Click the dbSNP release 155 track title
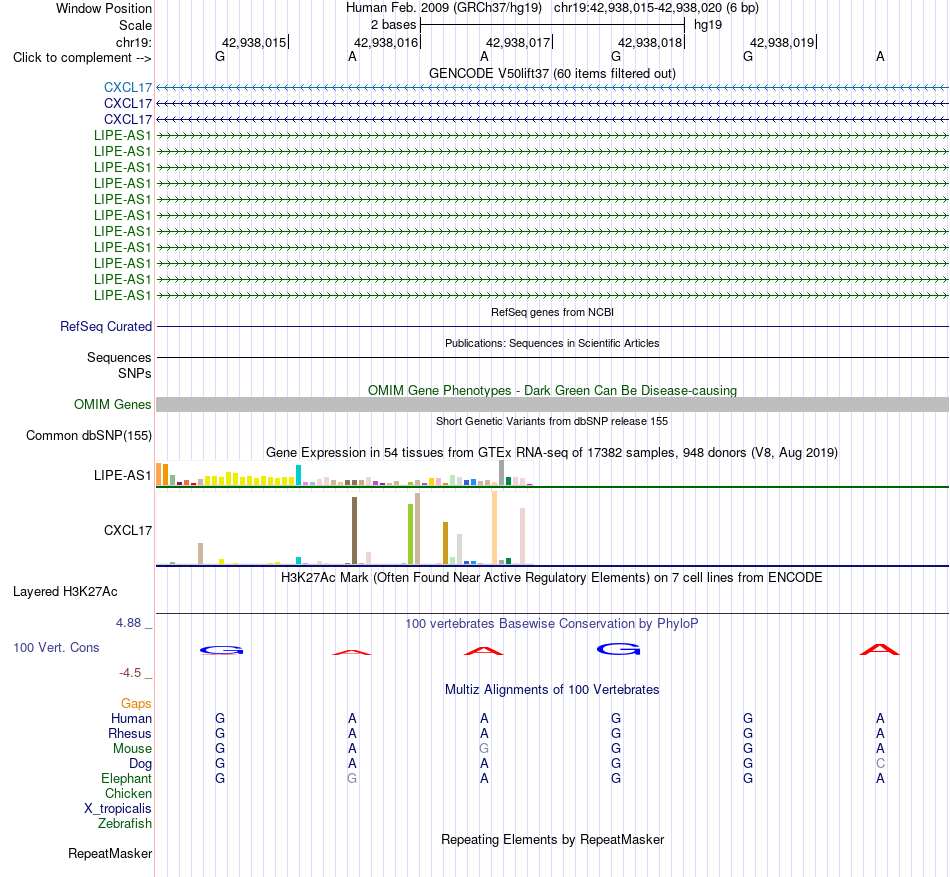Viewport: 950px width, 877px height. 552,421
